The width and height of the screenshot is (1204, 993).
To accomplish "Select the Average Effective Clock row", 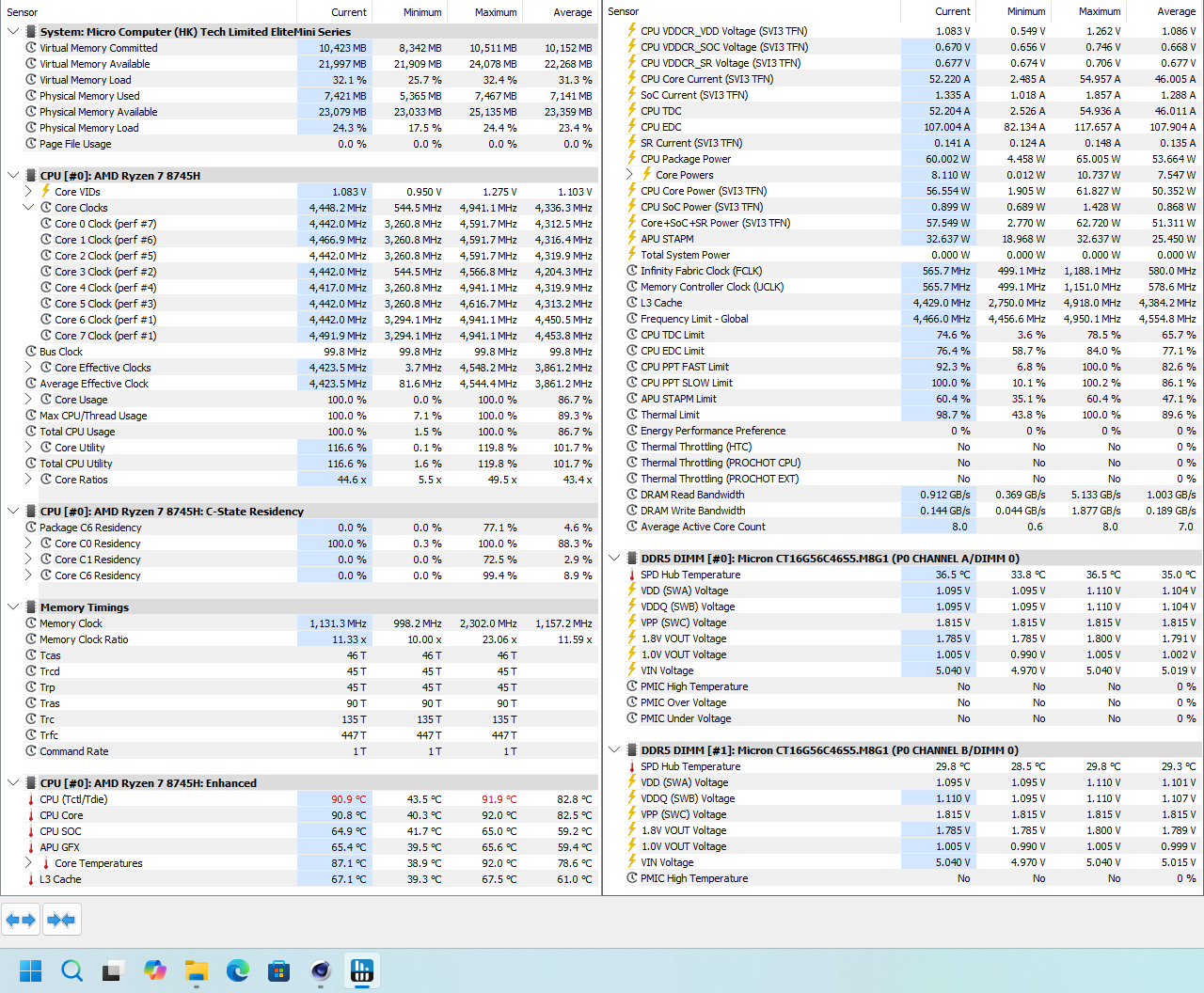I will 299,384.
